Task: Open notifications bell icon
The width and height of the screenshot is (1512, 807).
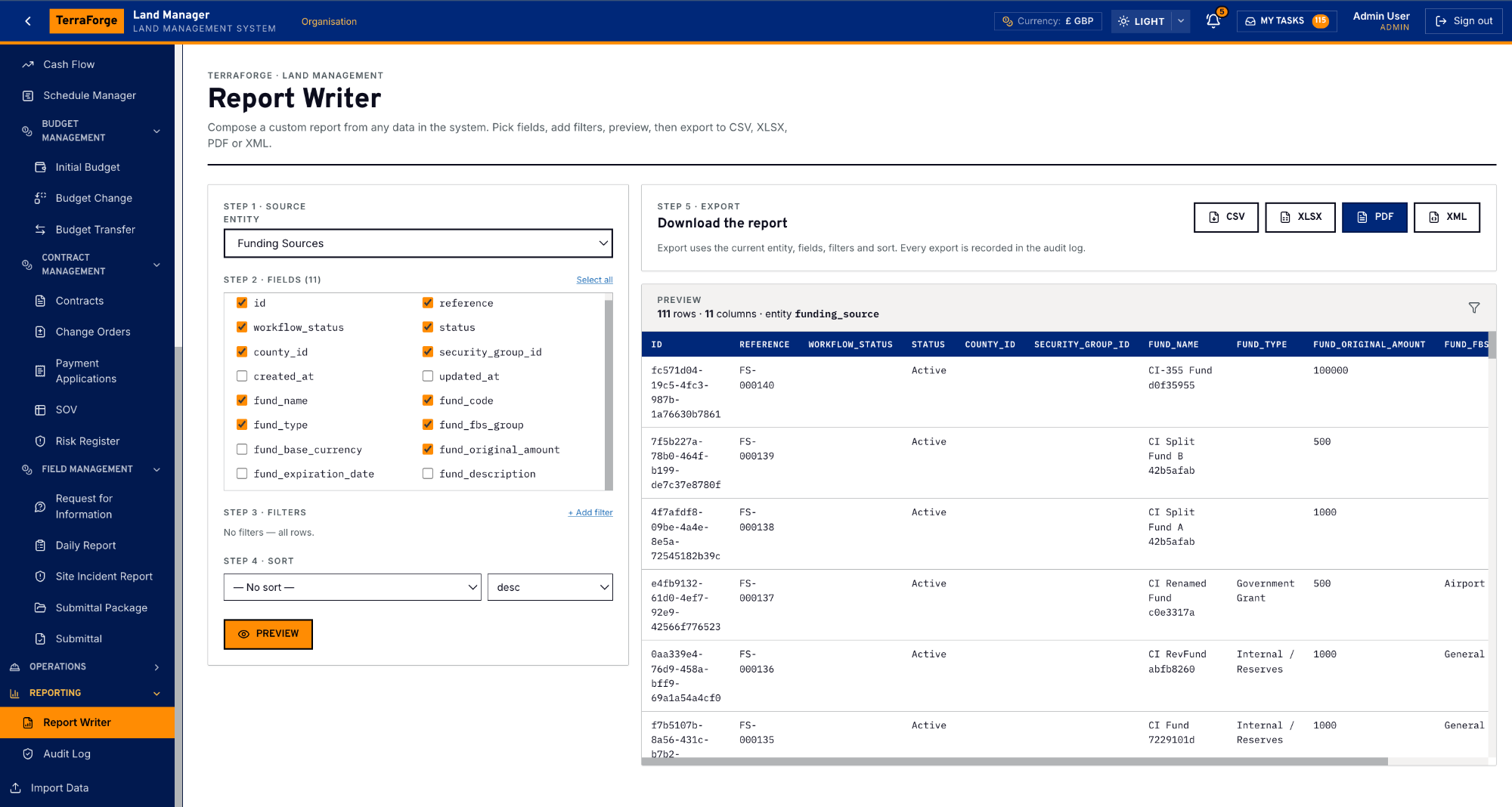Action: 1213,21
